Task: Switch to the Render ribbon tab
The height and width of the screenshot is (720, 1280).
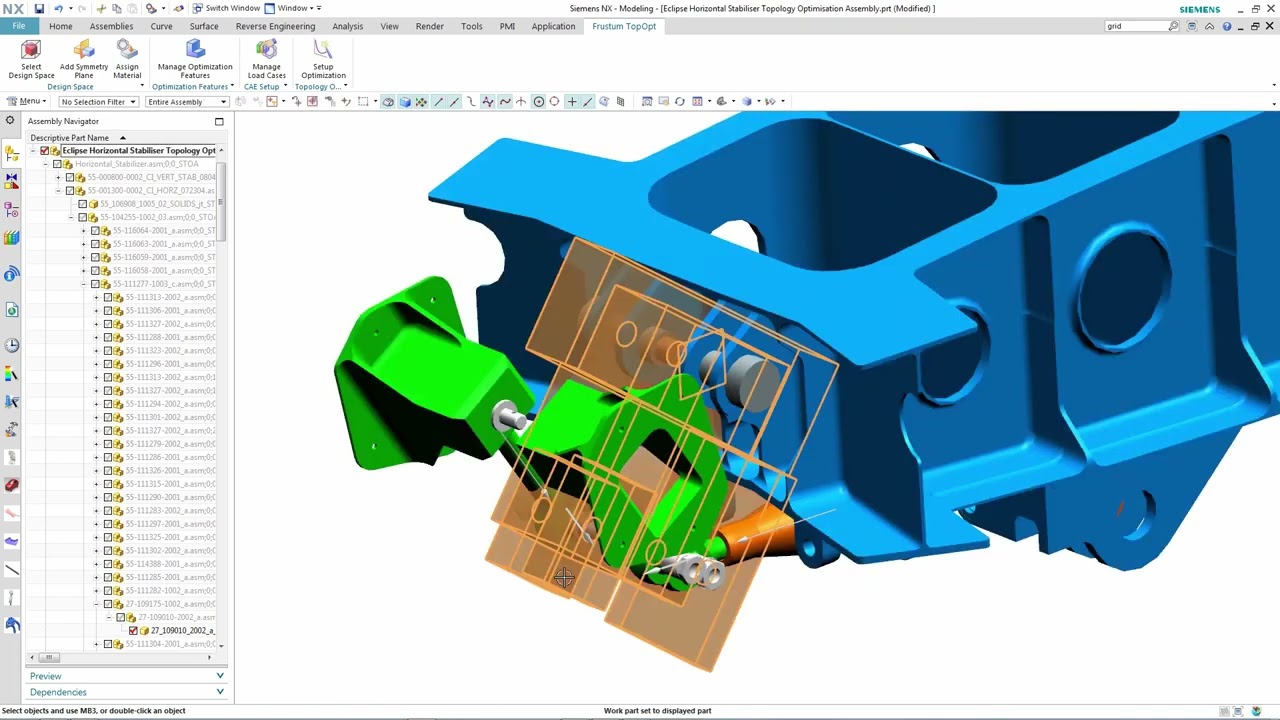Action: pos(429,26)
